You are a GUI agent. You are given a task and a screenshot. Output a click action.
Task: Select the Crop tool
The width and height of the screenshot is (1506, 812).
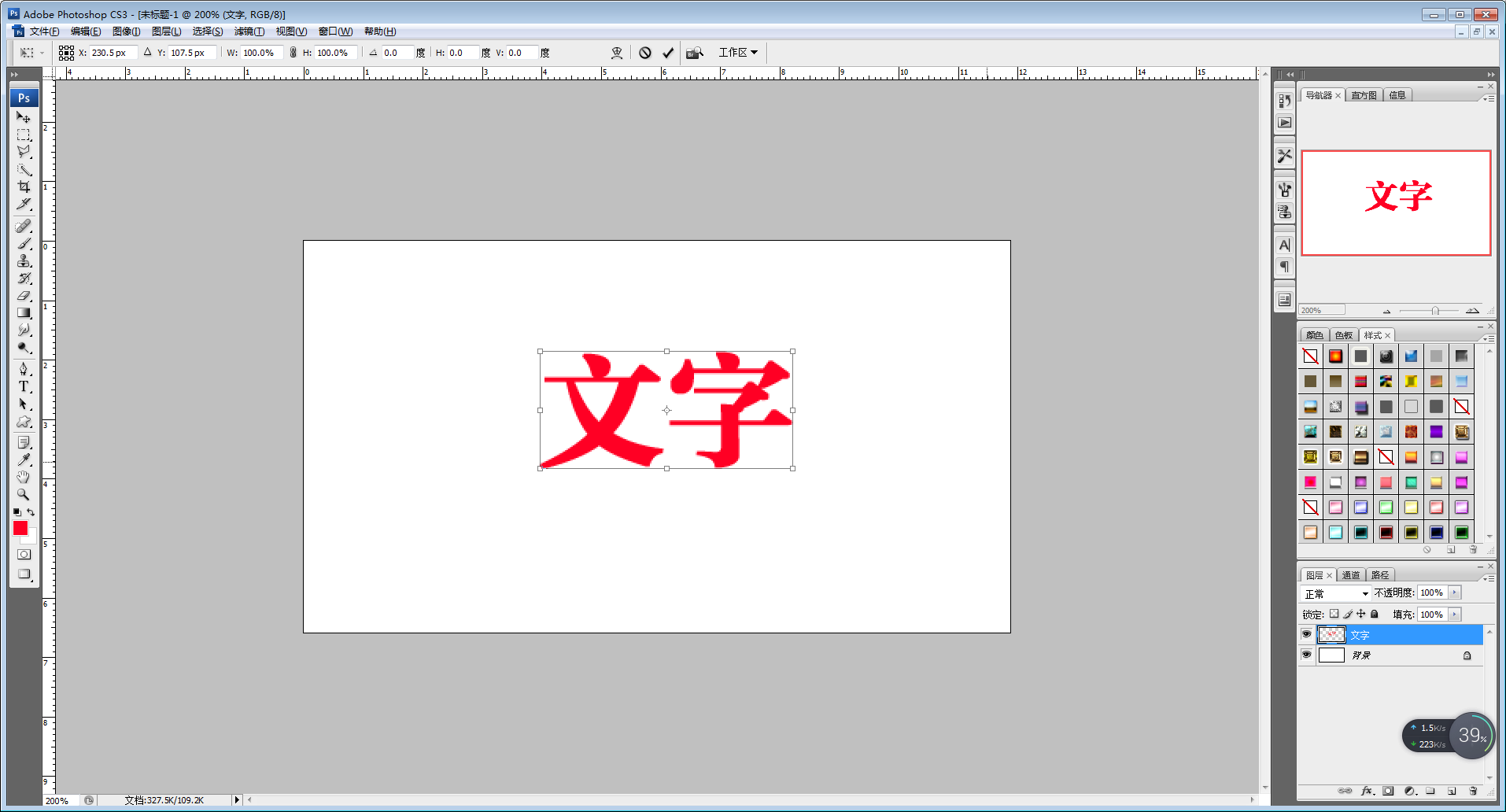point(24,186)
